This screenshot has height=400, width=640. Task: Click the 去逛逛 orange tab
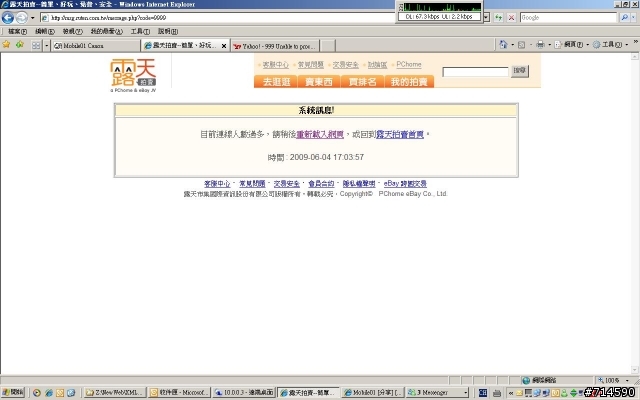pyautogui.click(x=276, y=82)
